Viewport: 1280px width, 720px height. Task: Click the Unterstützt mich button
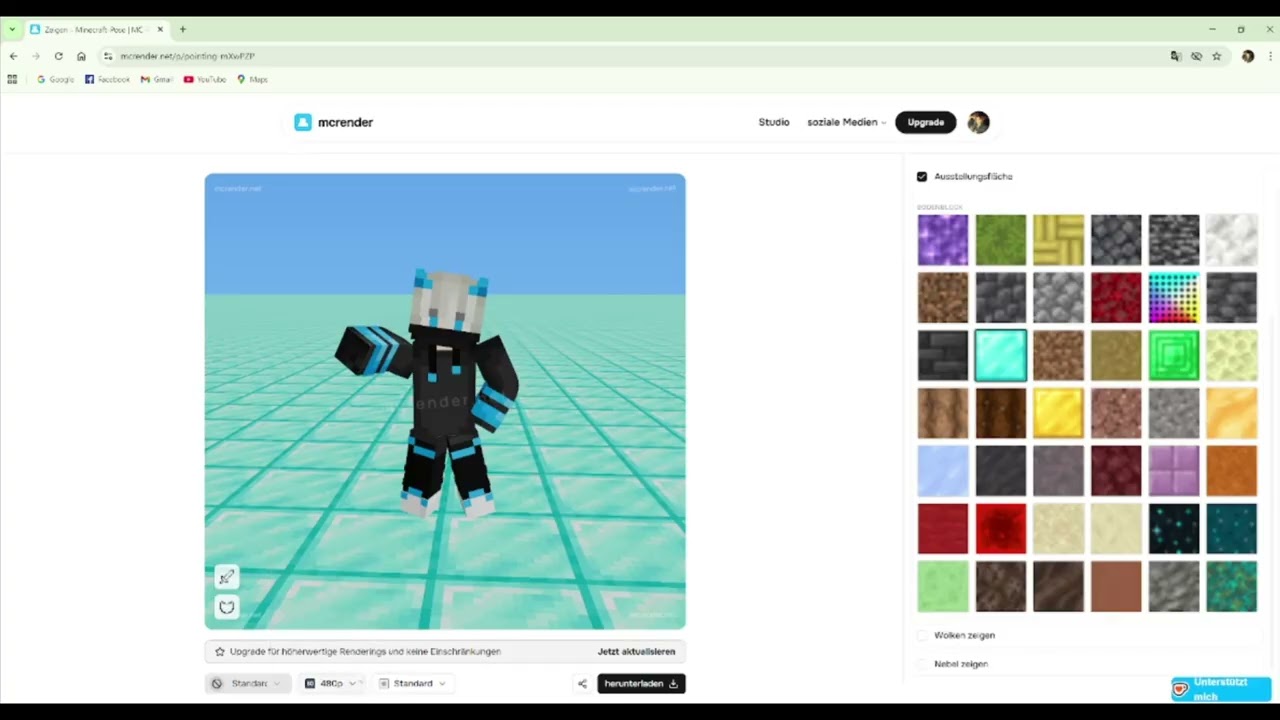click(1221, 689)
